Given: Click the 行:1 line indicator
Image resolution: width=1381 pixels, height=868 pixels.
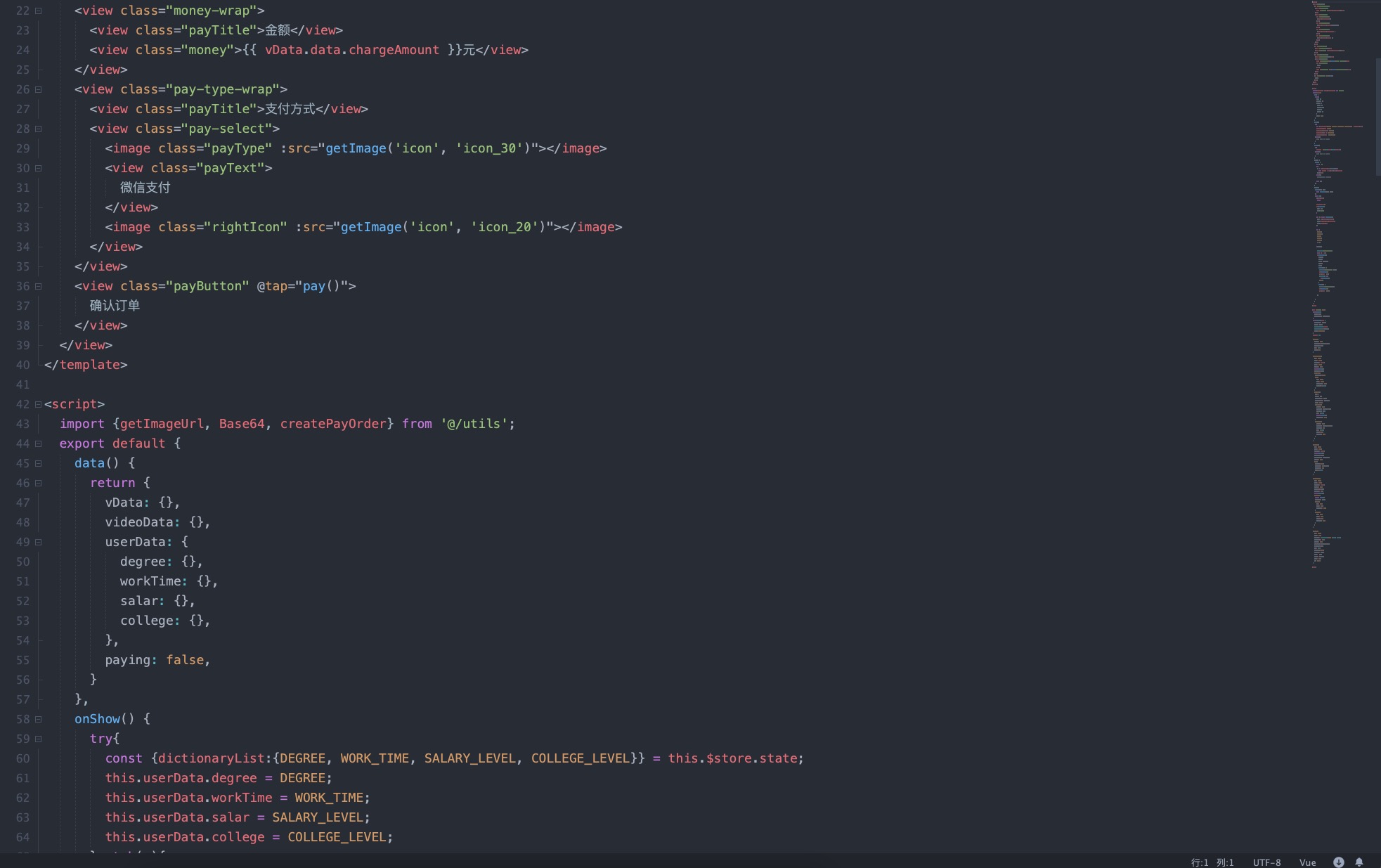Looking at the screenshot, I should tap(1200, 862).
